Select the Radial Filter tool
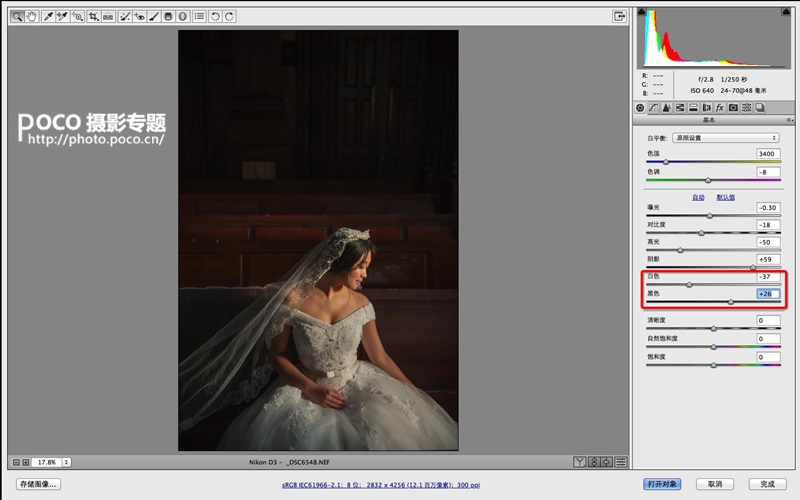 [183, 16]
